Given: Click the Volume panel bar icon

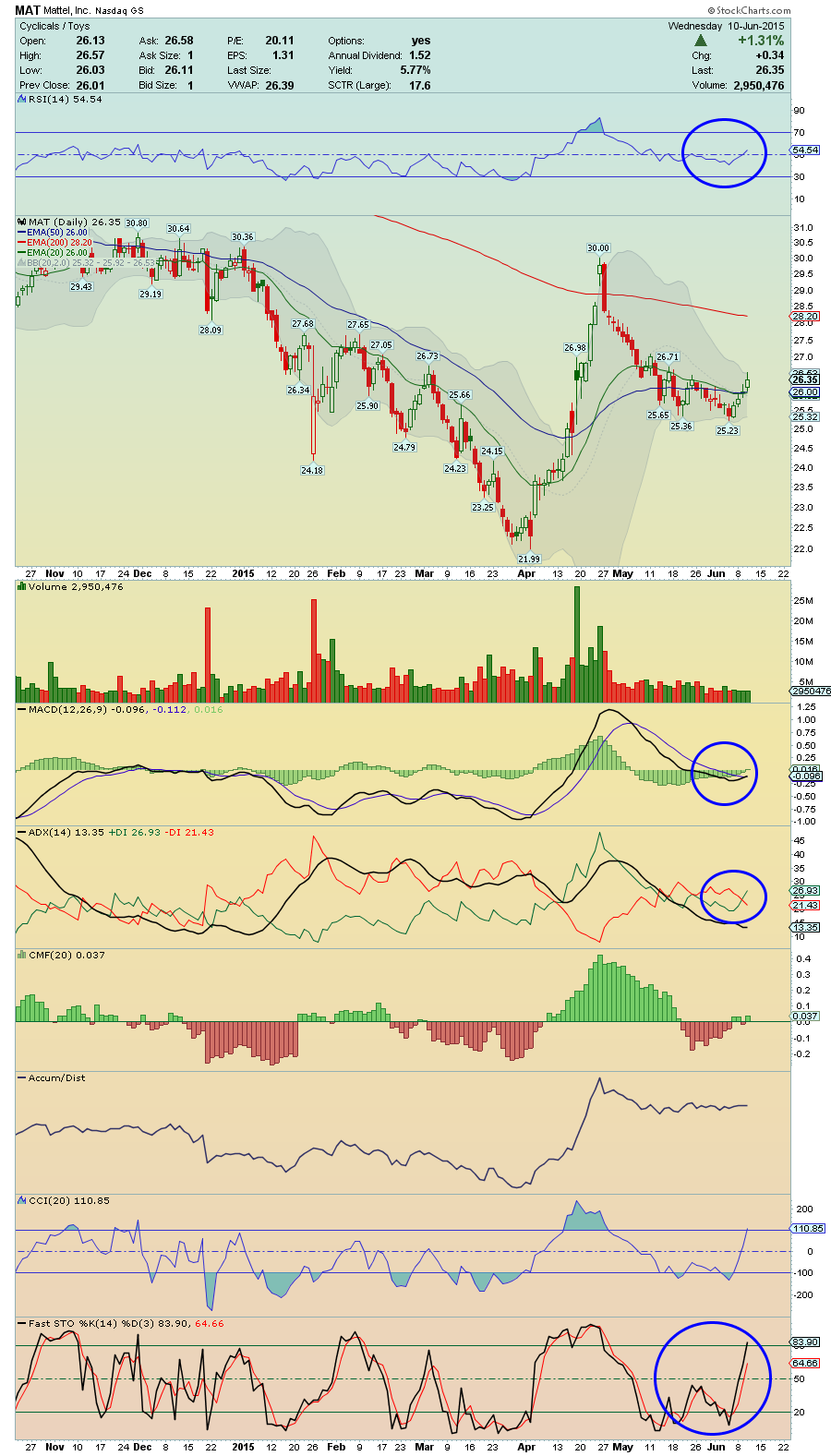Looking at the screenshot, I should pos(22,586).
